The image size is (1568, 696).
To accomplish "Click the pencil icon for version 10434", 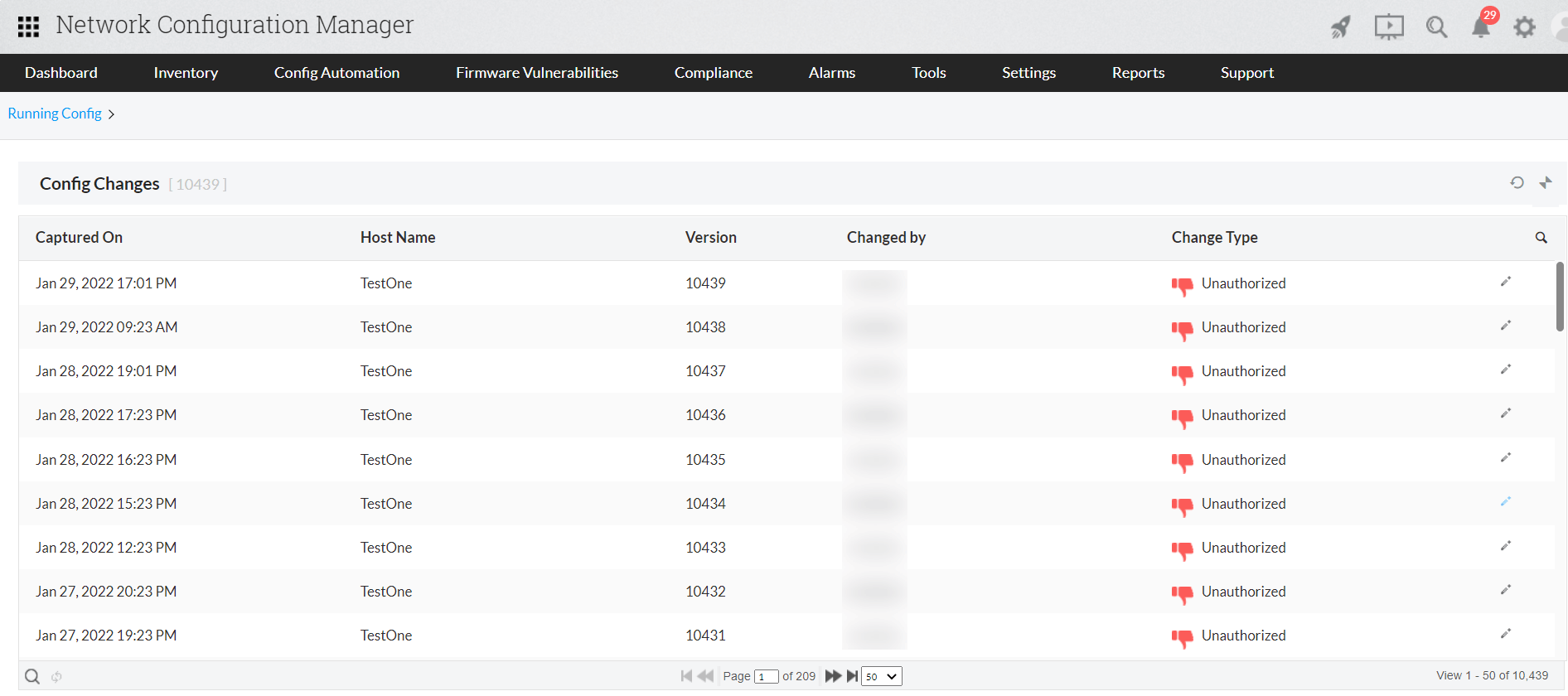I will 1505,502.
